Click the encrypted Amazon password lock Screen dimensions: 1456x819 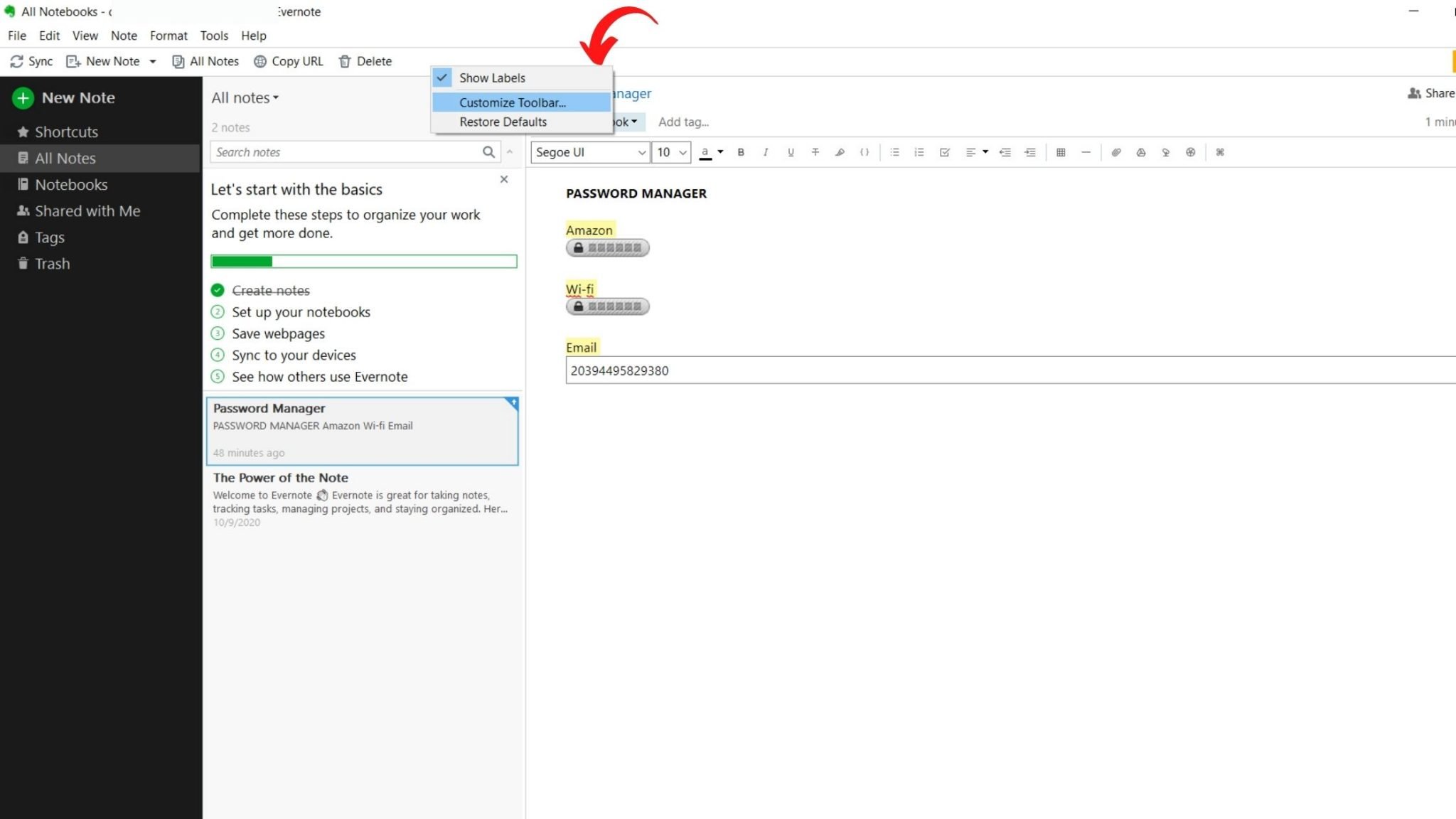(x=608, y=248)
